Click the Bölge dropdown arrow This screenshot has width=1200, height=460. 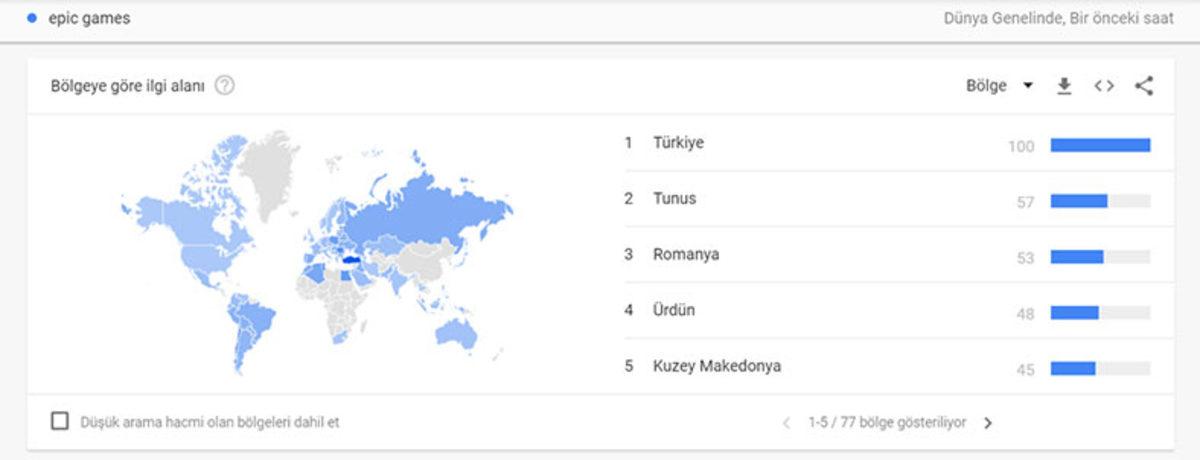tap(1028, 86)
